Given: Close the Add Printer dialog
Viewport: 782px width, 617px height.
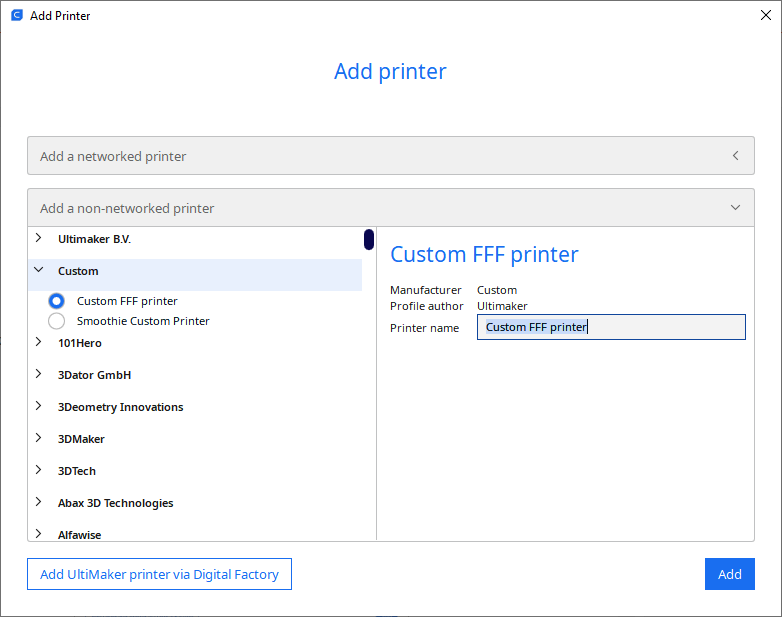Looking at the screenshot, I should pyautogui.click(x=766, y=15).
